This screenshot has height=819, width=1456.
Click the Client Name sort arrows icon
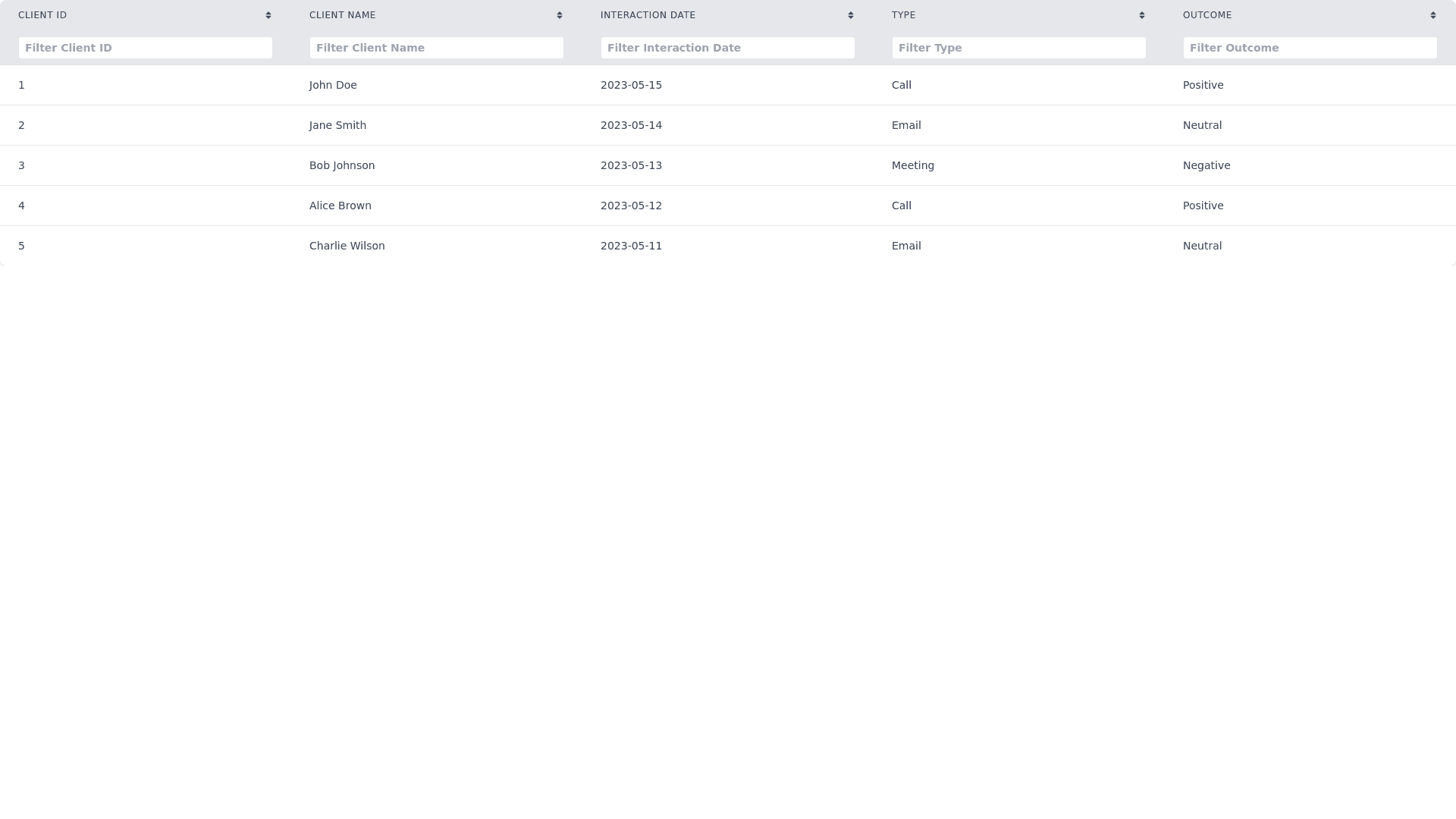tap(560, 15)
